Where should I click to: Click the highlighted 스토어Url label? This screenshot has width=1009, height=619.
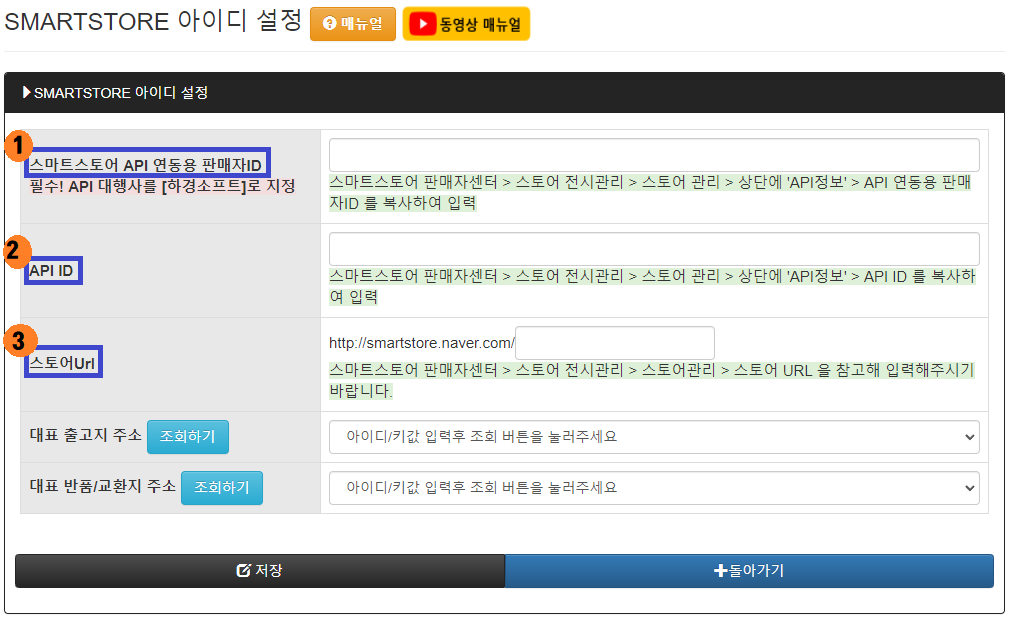click(x=64, y=363)
